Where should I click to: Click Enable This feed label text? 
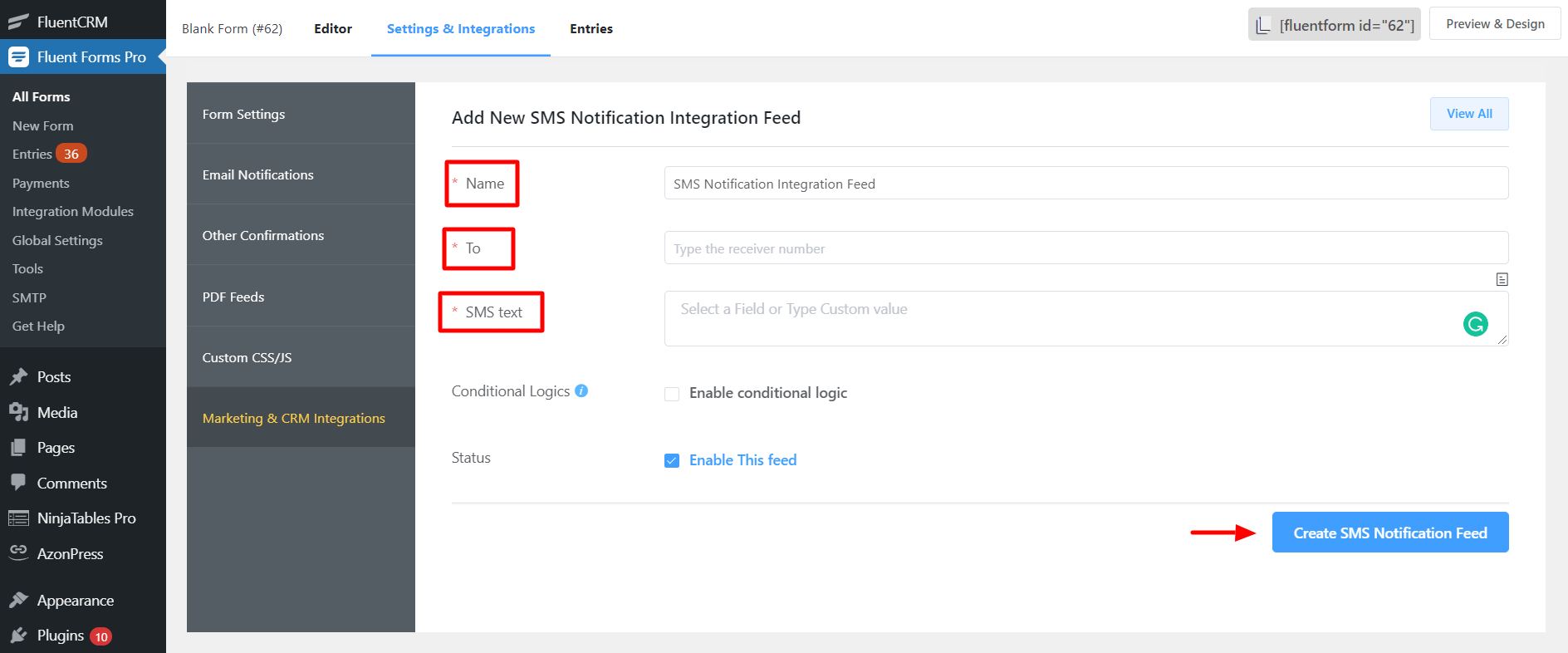tap(742, 460)
